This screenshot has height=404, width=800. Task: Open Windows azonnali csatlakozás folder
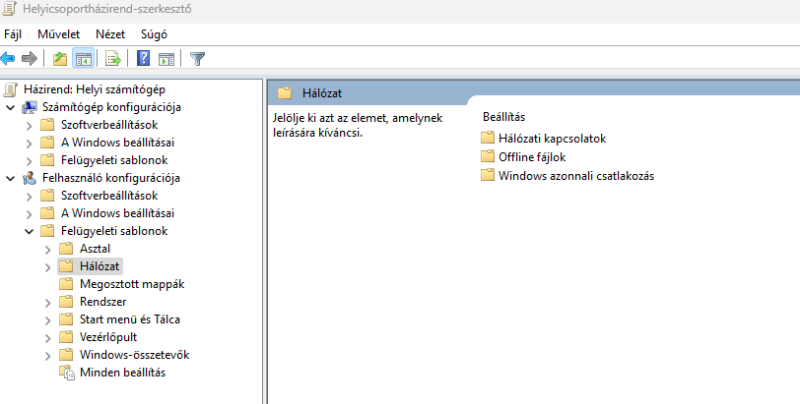(576, 175)
